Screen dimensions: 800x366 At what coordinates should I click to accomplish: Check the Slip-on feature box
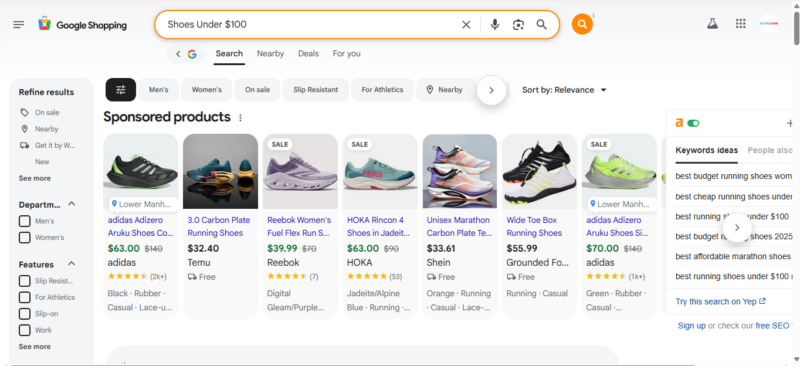point(24,313)
